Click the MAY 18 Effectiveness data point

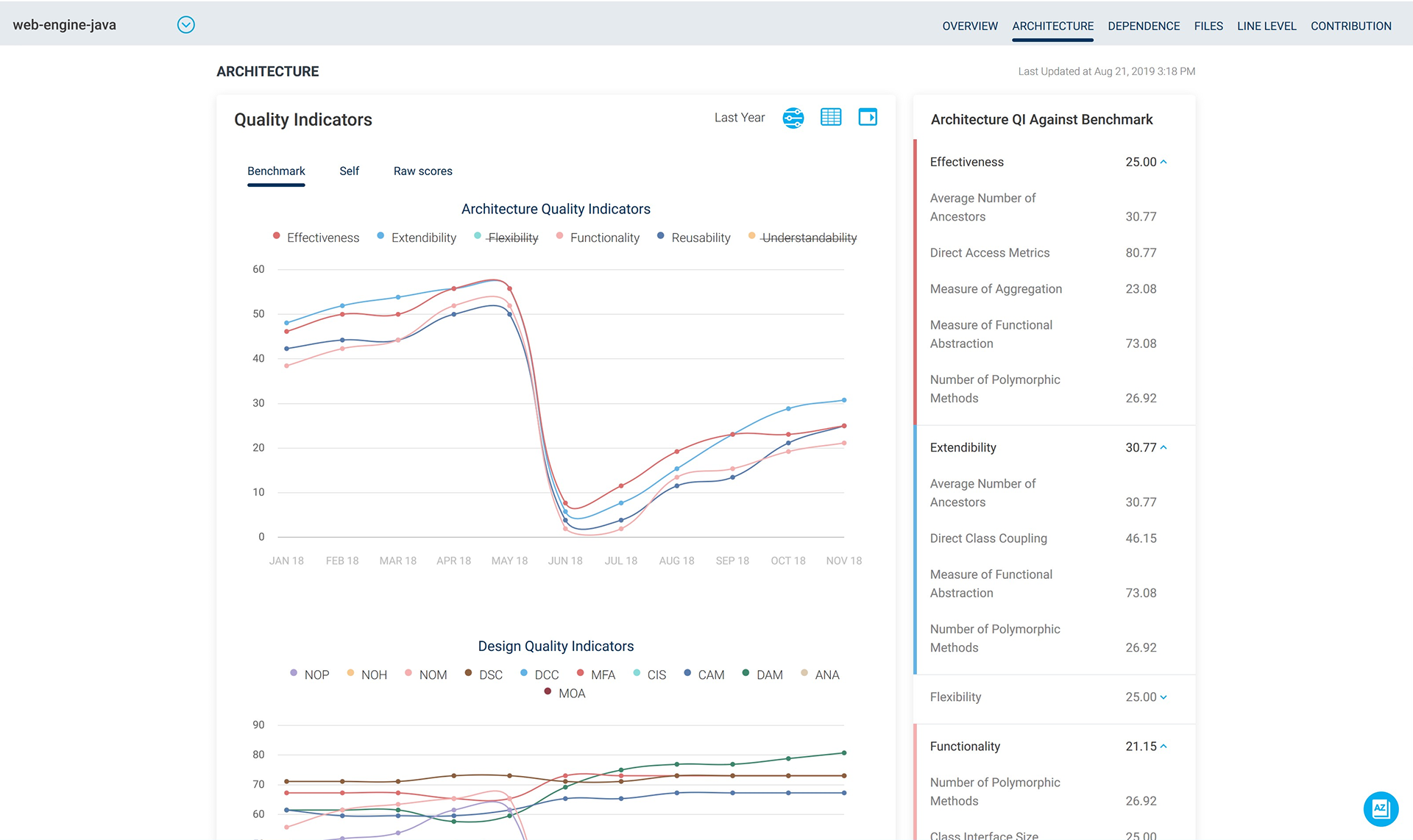(510, 289)
